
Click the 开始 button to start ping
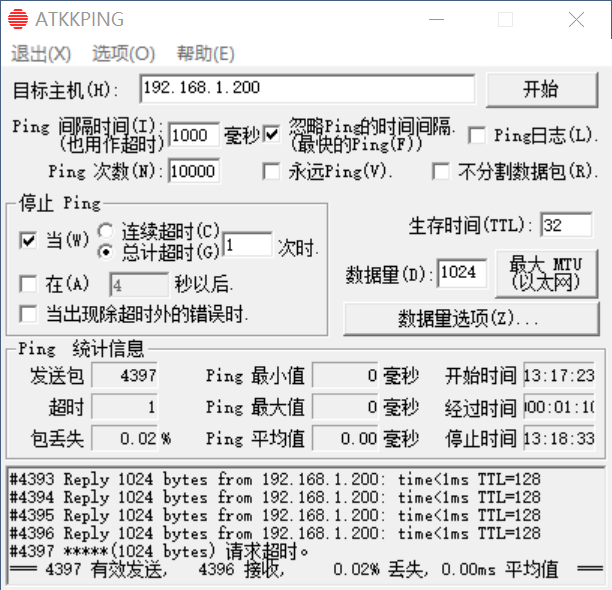(x=542, y=89)
